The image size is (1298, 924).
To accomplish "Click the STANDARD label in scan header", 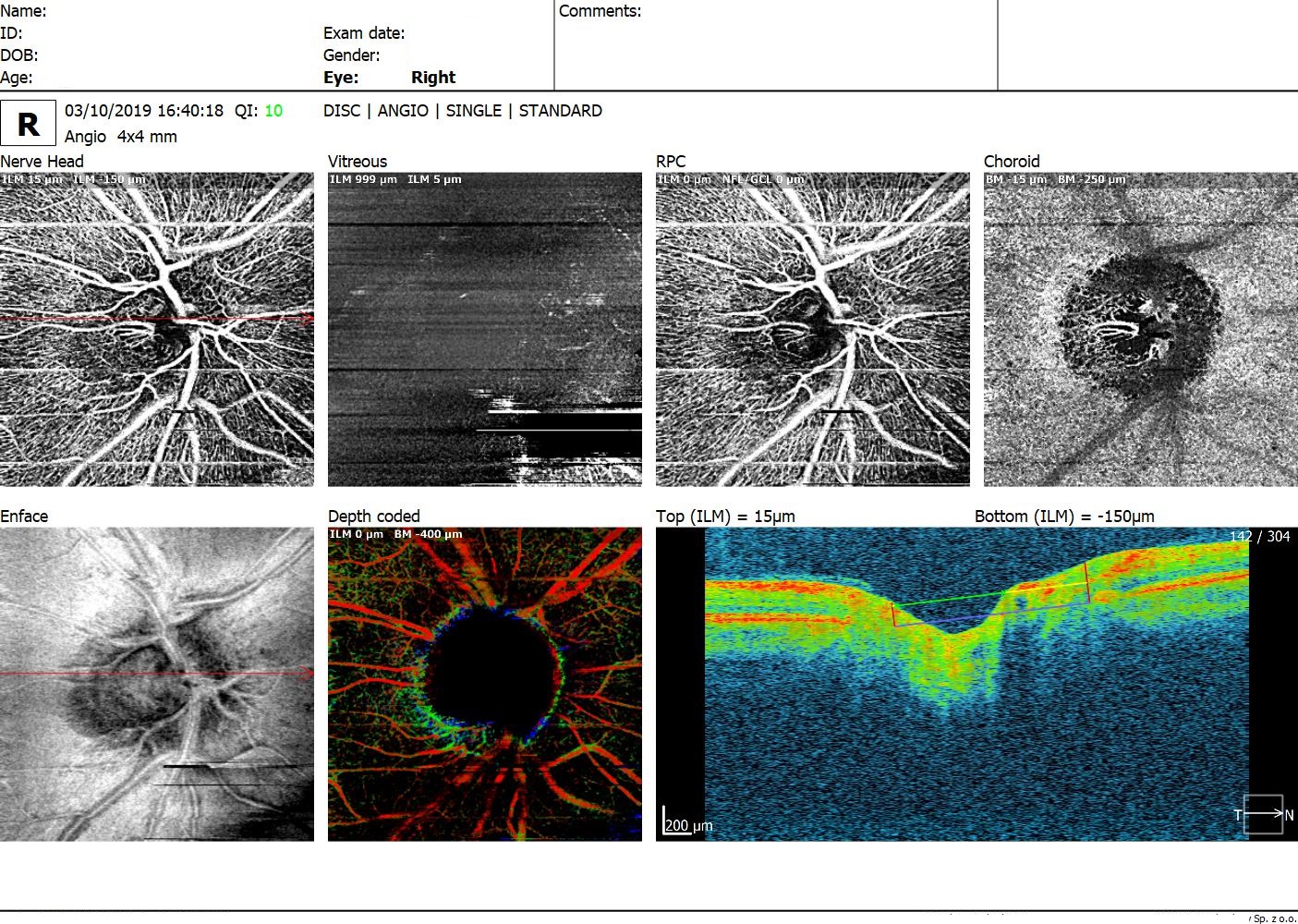I will (560, 111).
